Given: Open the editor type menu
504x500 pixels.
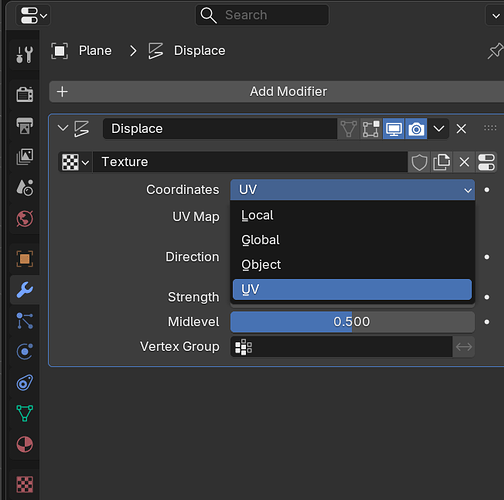Looking at the screenshot, I should tap(33, 15).
